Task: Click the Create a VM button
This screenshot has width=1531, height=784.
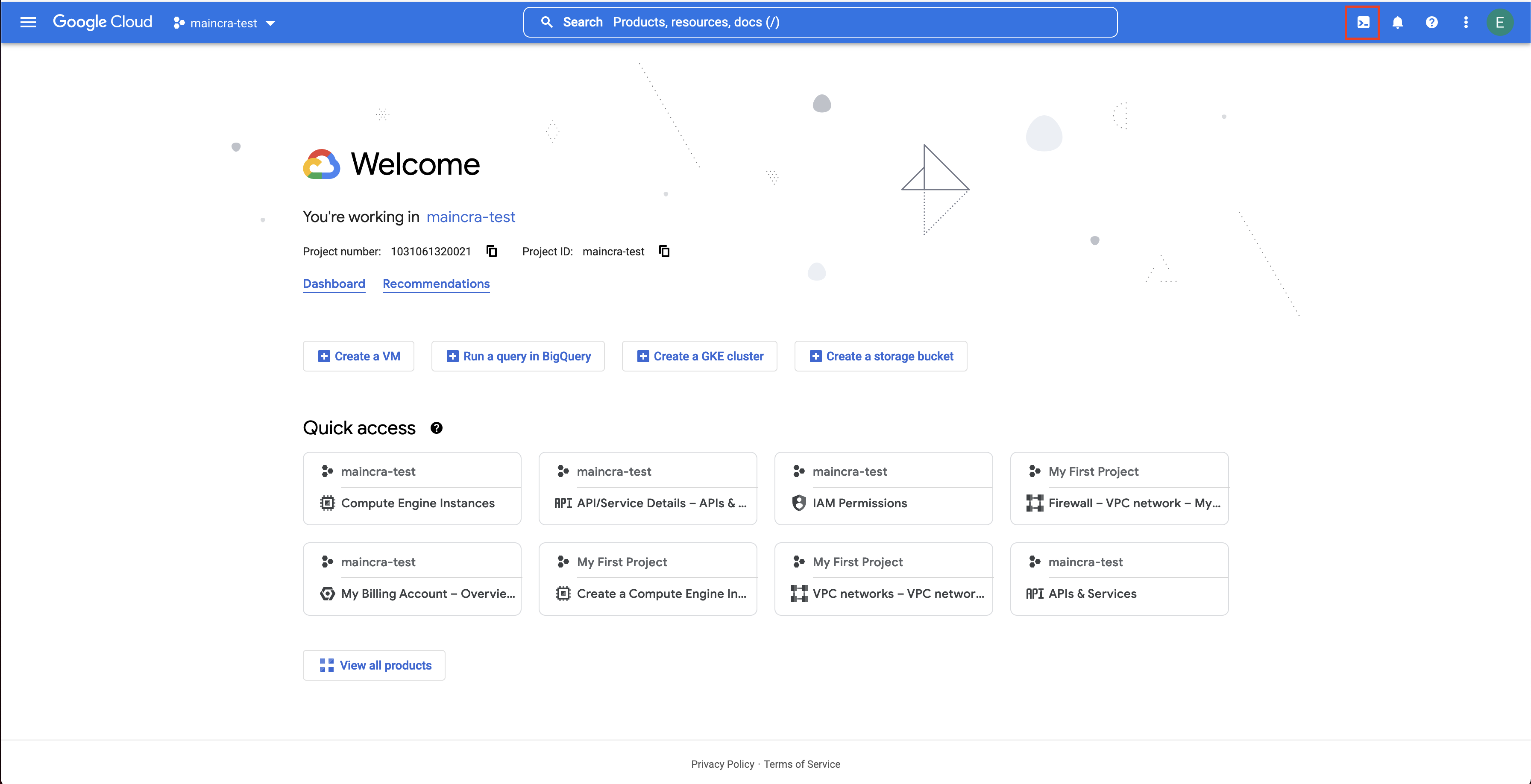Action: [358, 357]
